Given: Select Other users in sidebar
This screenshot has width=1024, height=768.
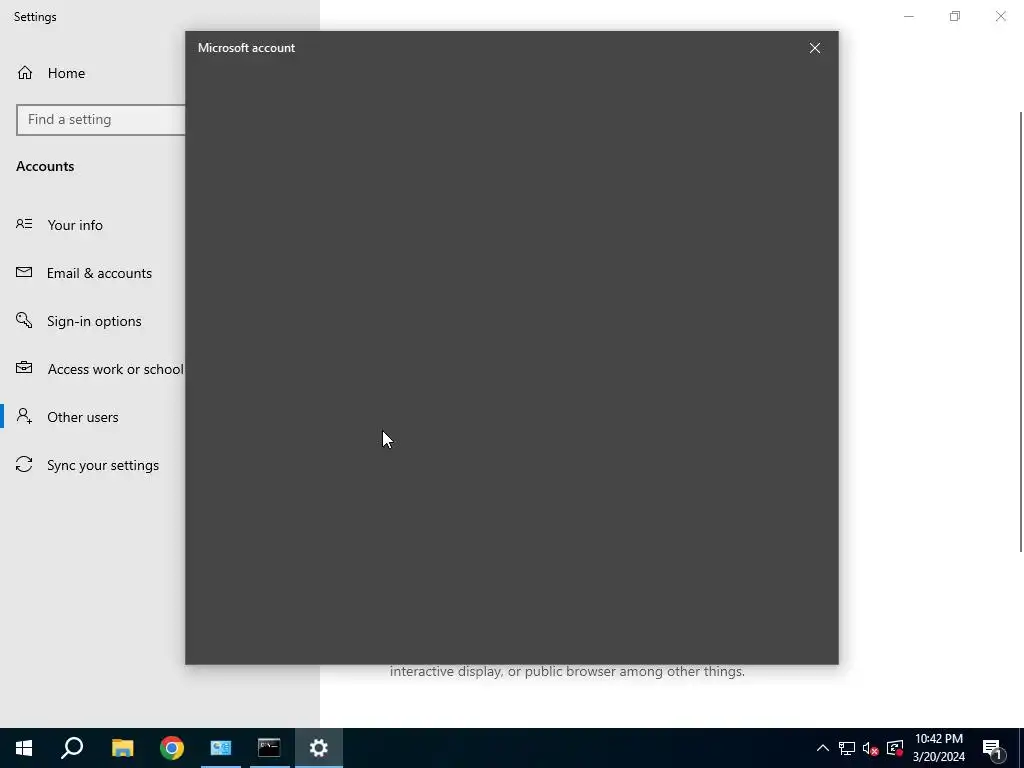Looking at the screenshot, I should 83,417.
